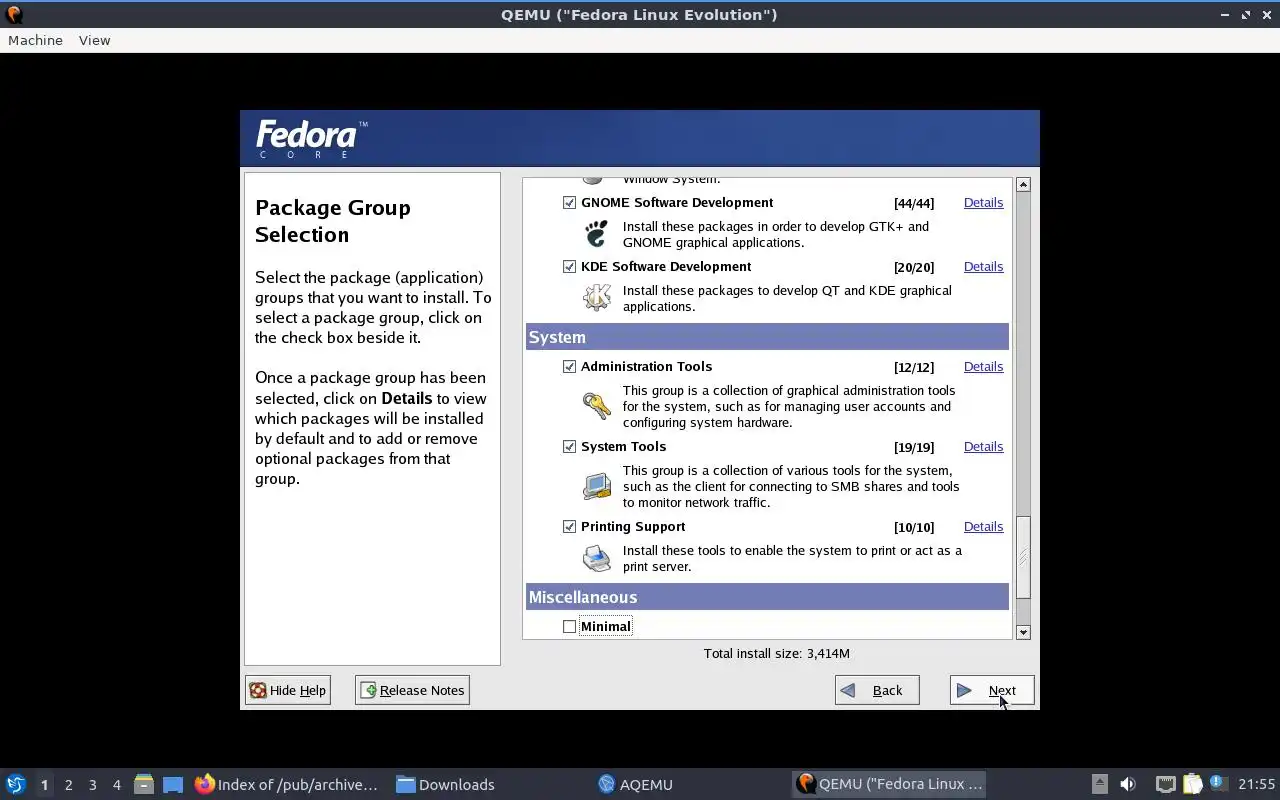Click the volume speaker tray icon

point(1128,784)
